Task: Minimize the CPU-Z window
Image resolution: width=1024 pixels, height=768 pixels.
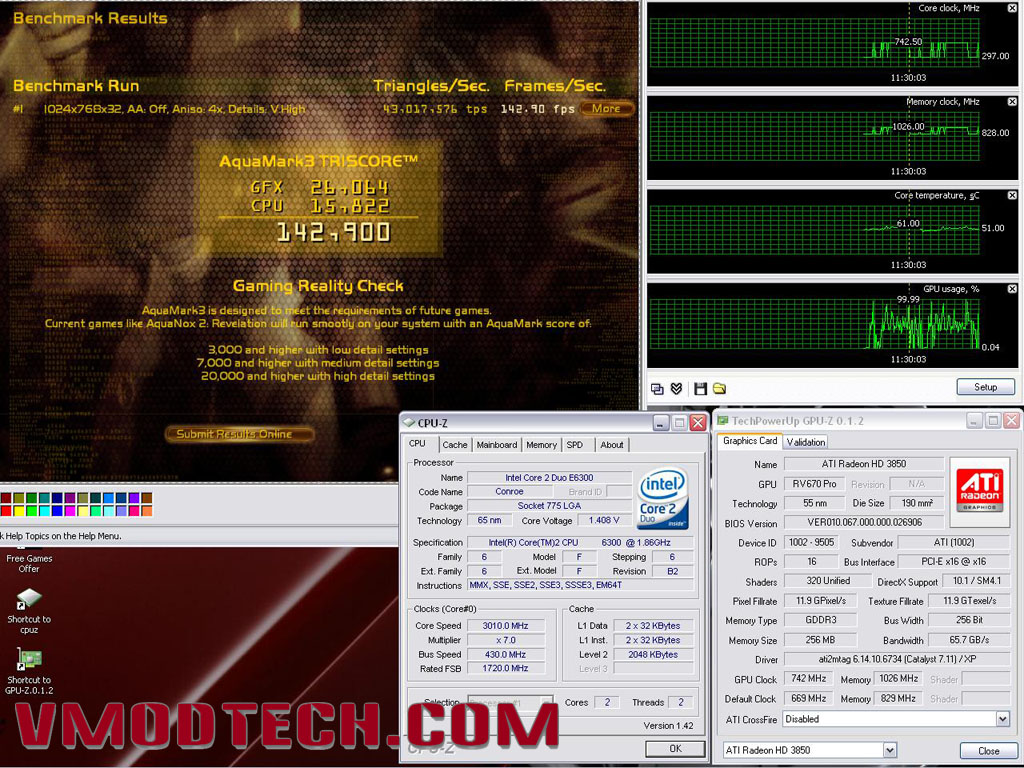Action: point(660,423)
